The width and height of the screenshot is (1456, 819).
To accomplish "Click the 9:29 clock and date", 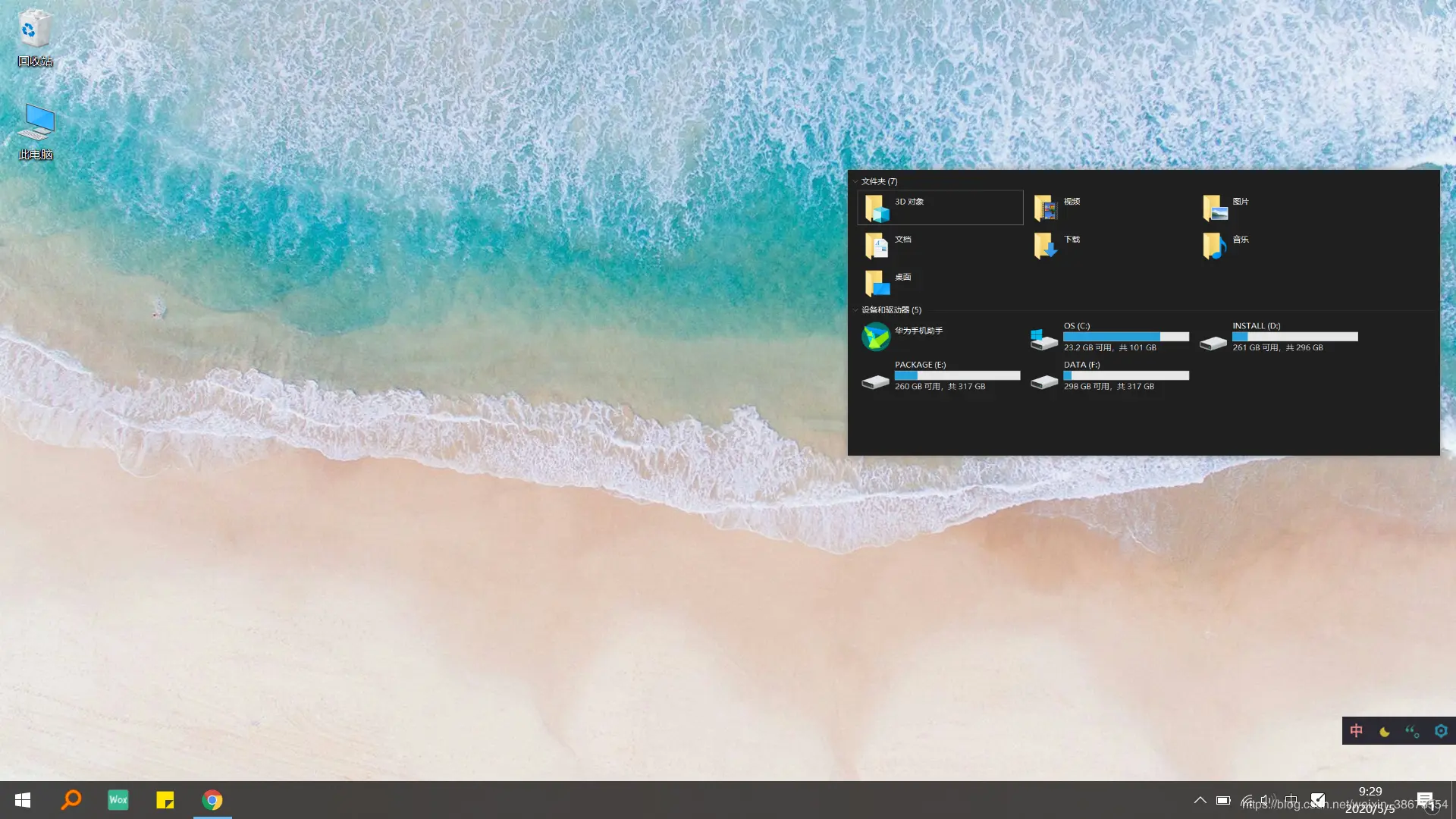I will coord(1370,800).
